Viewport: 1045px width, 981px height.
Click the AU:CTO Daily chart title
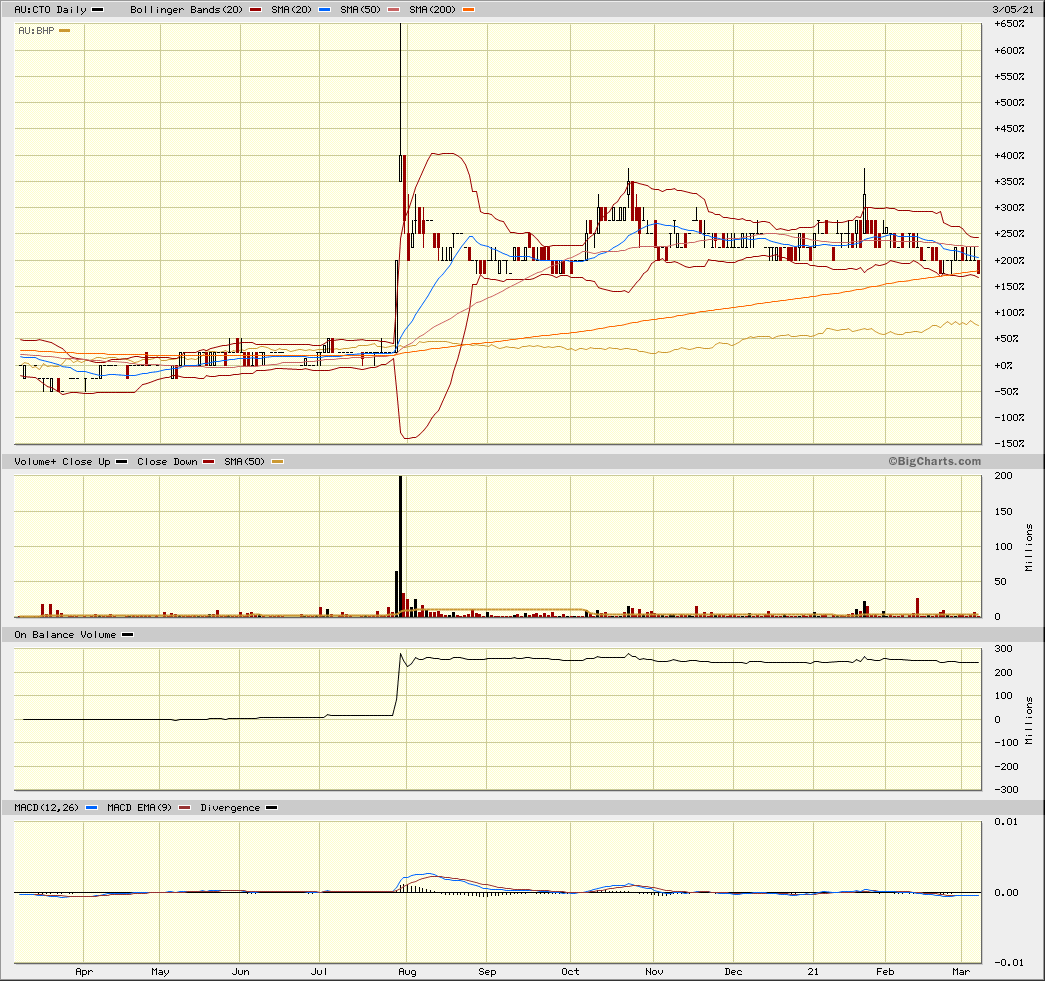point(50,10)
